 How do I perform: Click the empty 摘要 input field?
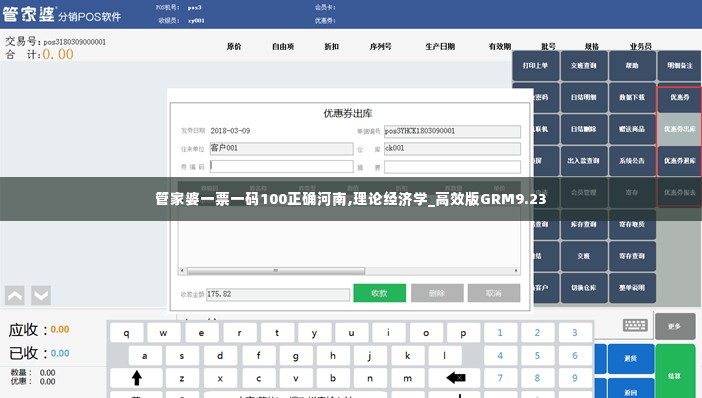point(452,167)
